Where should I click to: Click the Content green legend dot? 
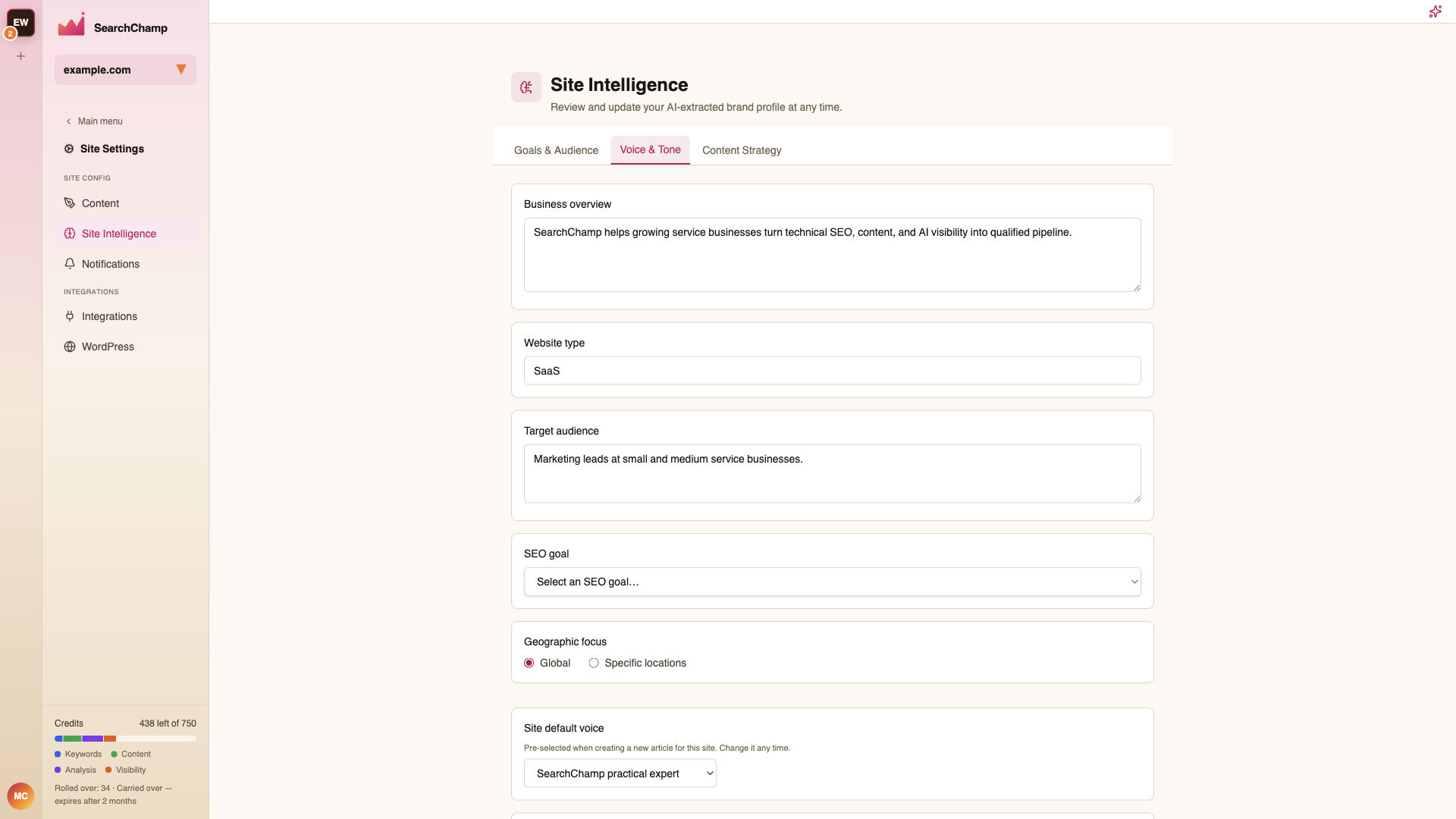pyautogui.click(x=114, y=755)
